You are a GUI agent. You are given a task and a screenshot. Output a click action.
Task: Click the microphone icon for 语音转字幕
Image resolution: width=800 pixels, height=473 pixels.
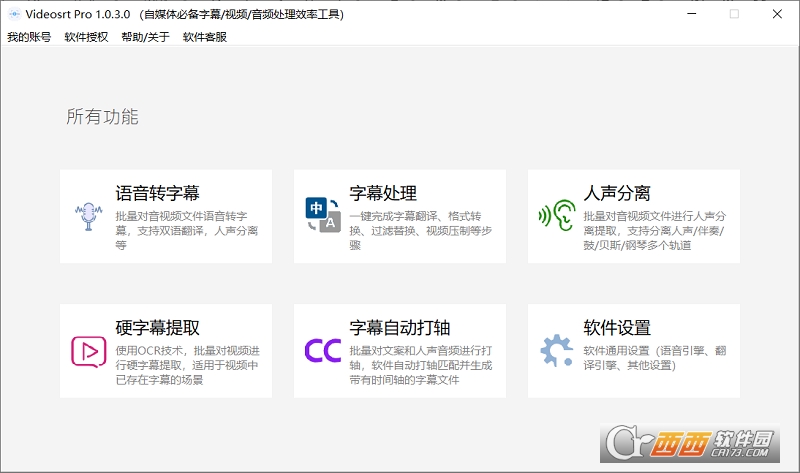[x=88, y=216]
